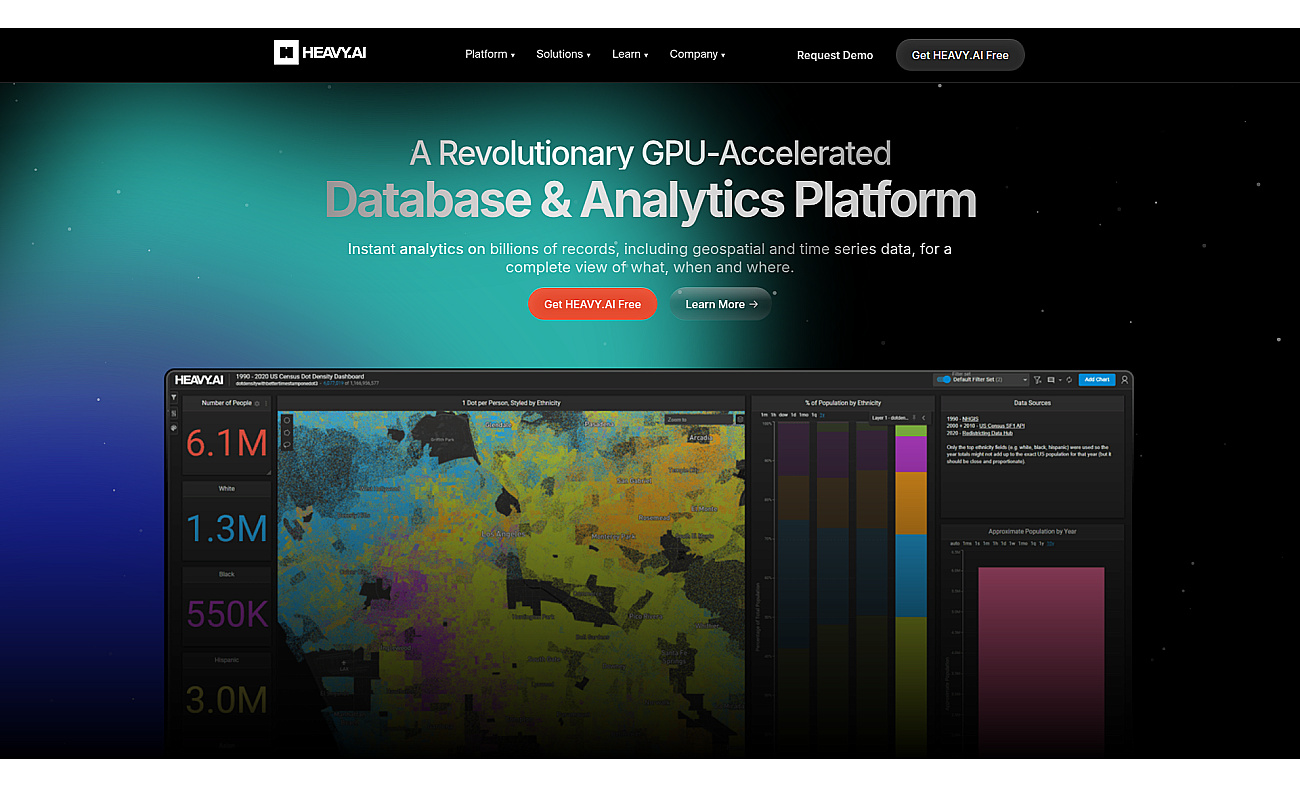Toggle the Filter set switch
Screen dimensions: 1300x788
click(944, 380)
